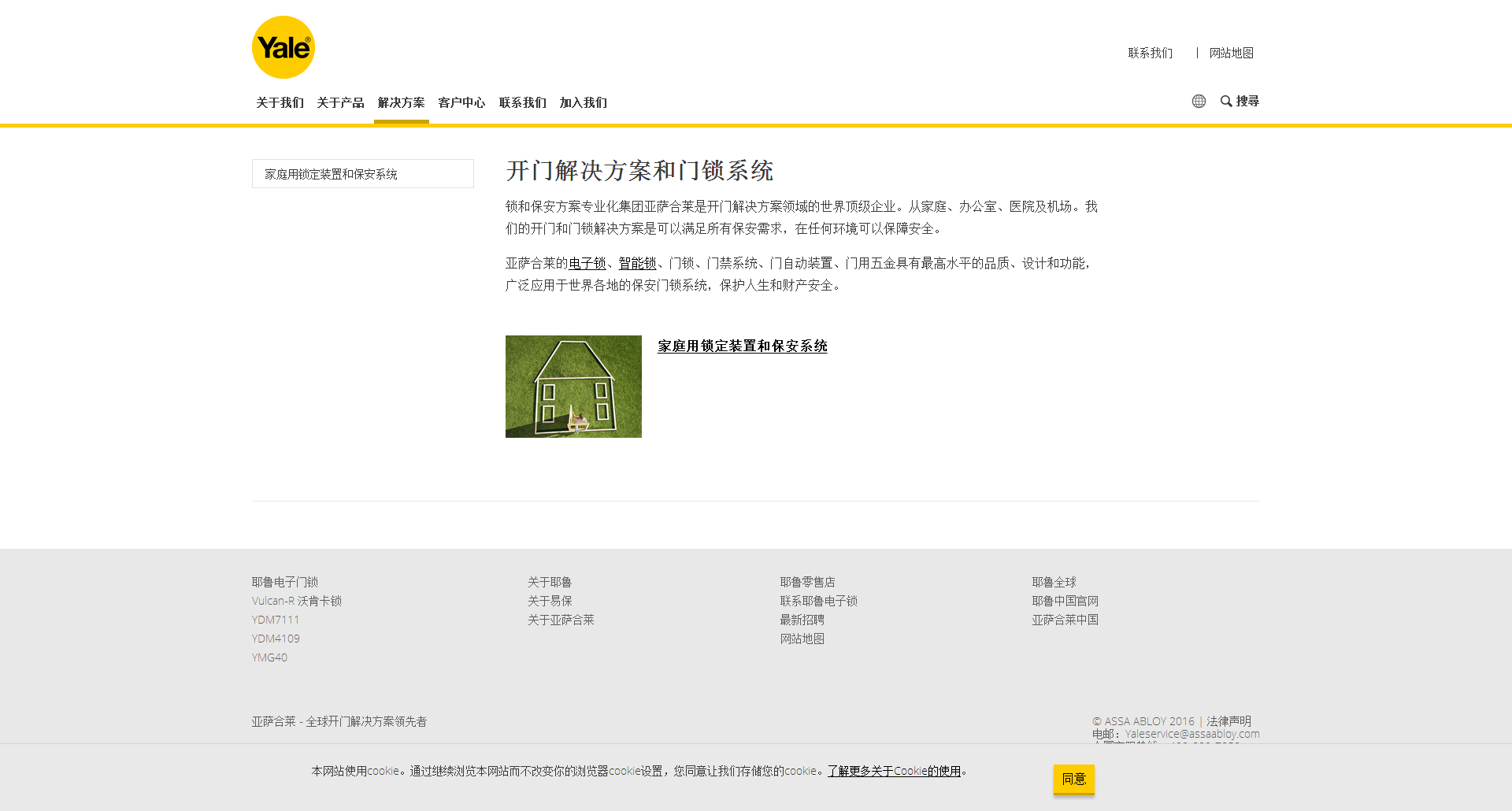Open 了解更多关于Cookie的使用 link
The image size is (1512, 811).
tap(894, 771)
